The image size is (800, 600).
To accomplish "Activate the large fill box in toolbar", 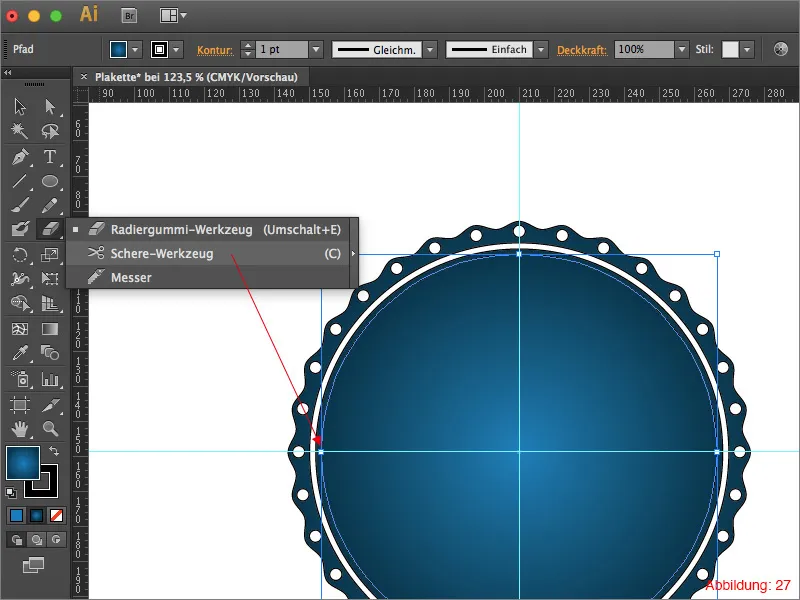I will click(22, 463).
